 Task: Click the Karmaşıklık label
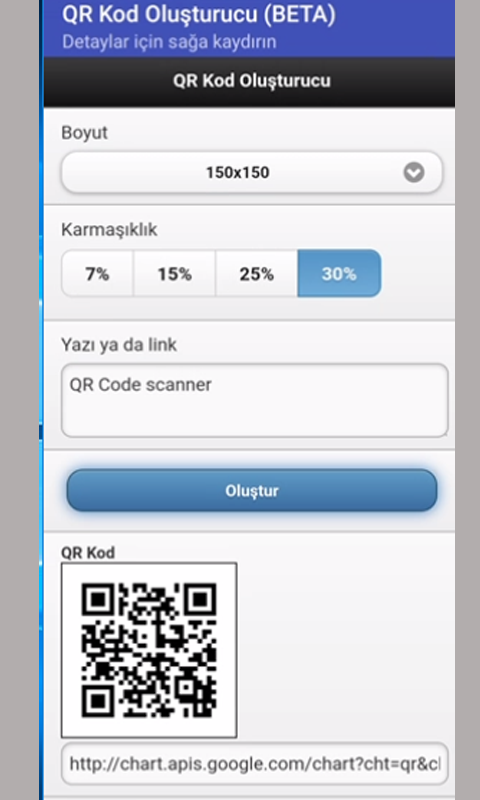pyautogui.click(x=109, y=230)
